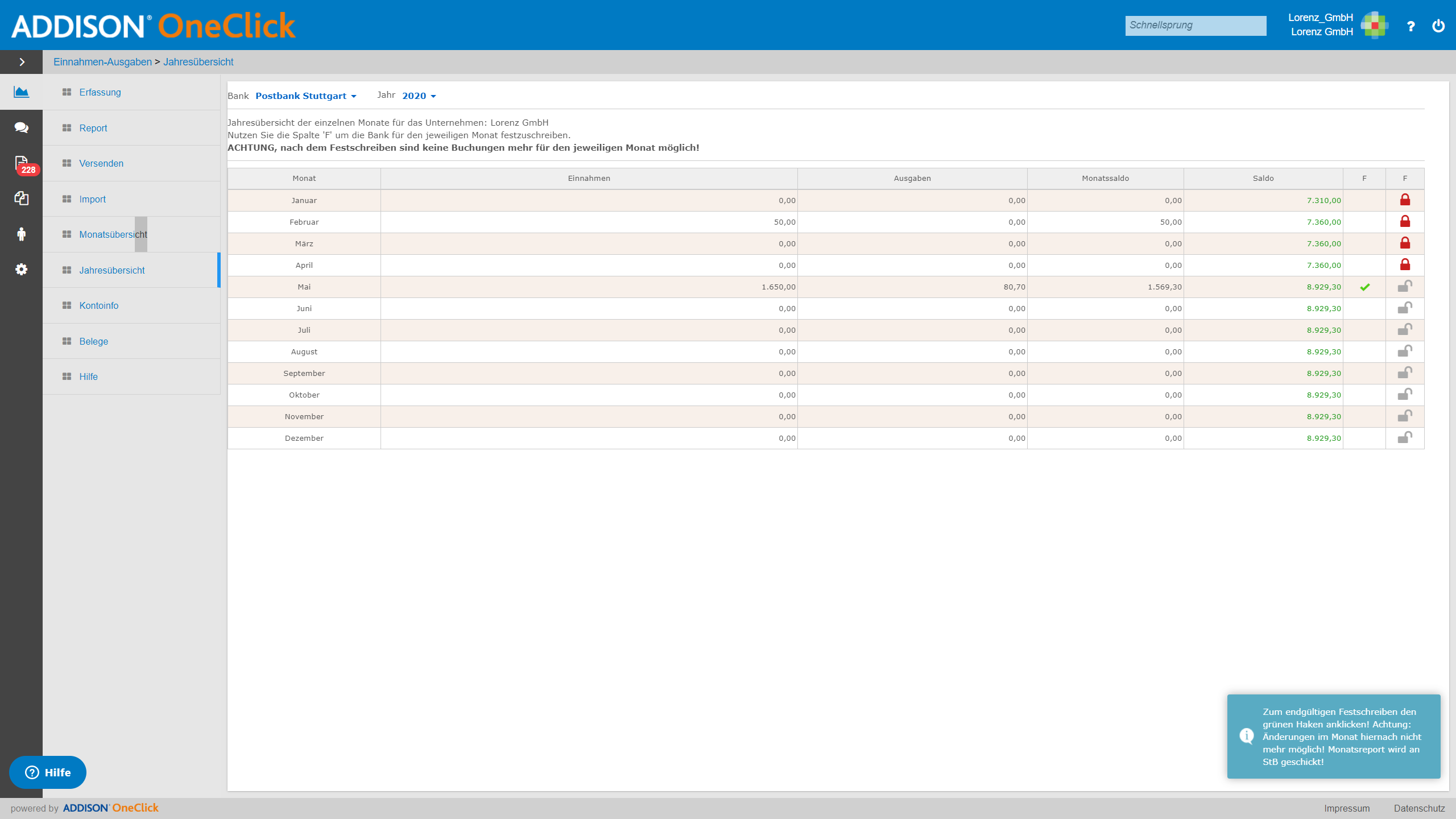The height and width of the screenshot is (819, 1456).
Task: Open documents icon with 228 badge
Action: click(25, 165)
